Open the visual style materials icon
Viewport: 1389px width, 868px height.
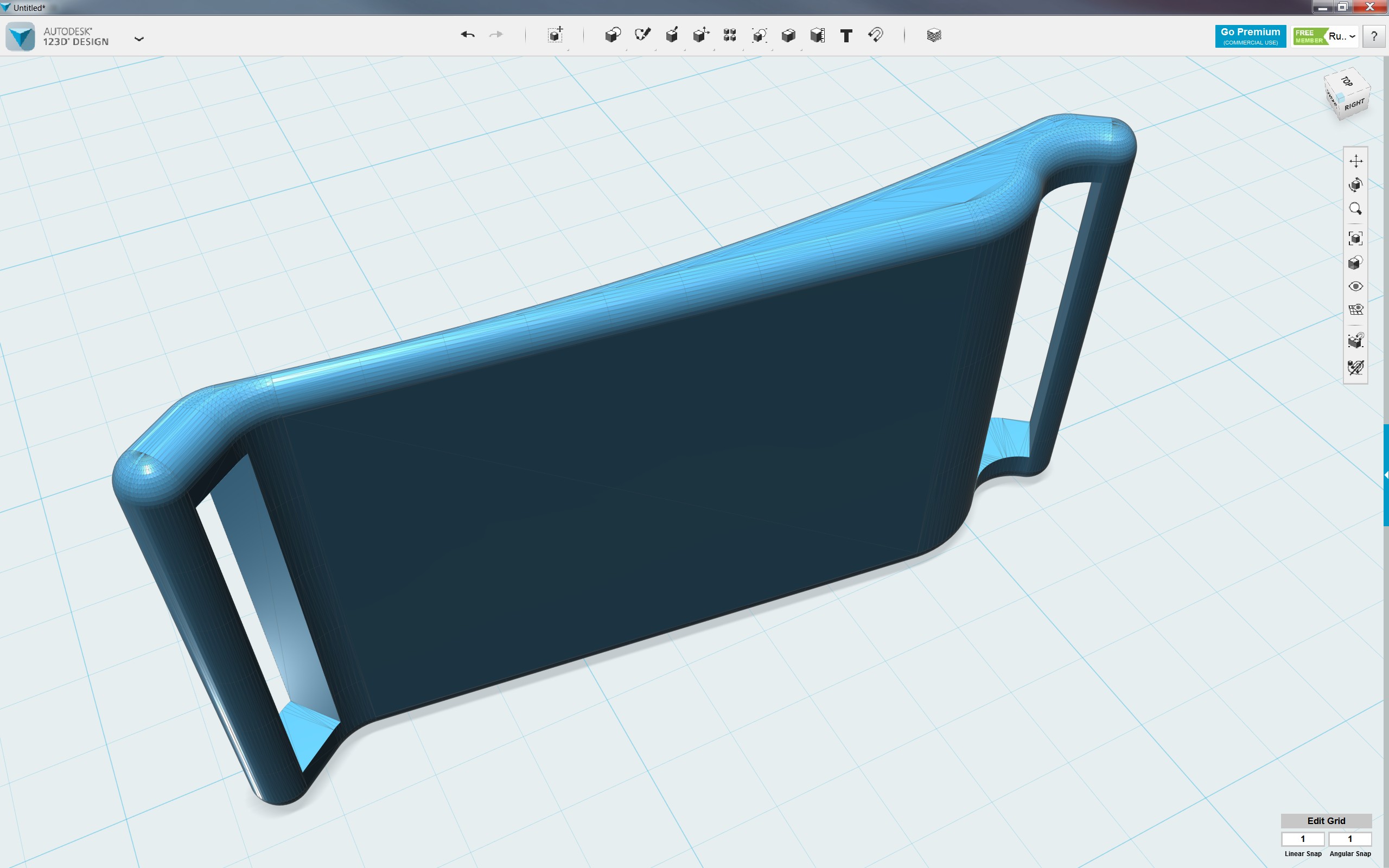pyautogui.click(x=1356, y=263)
